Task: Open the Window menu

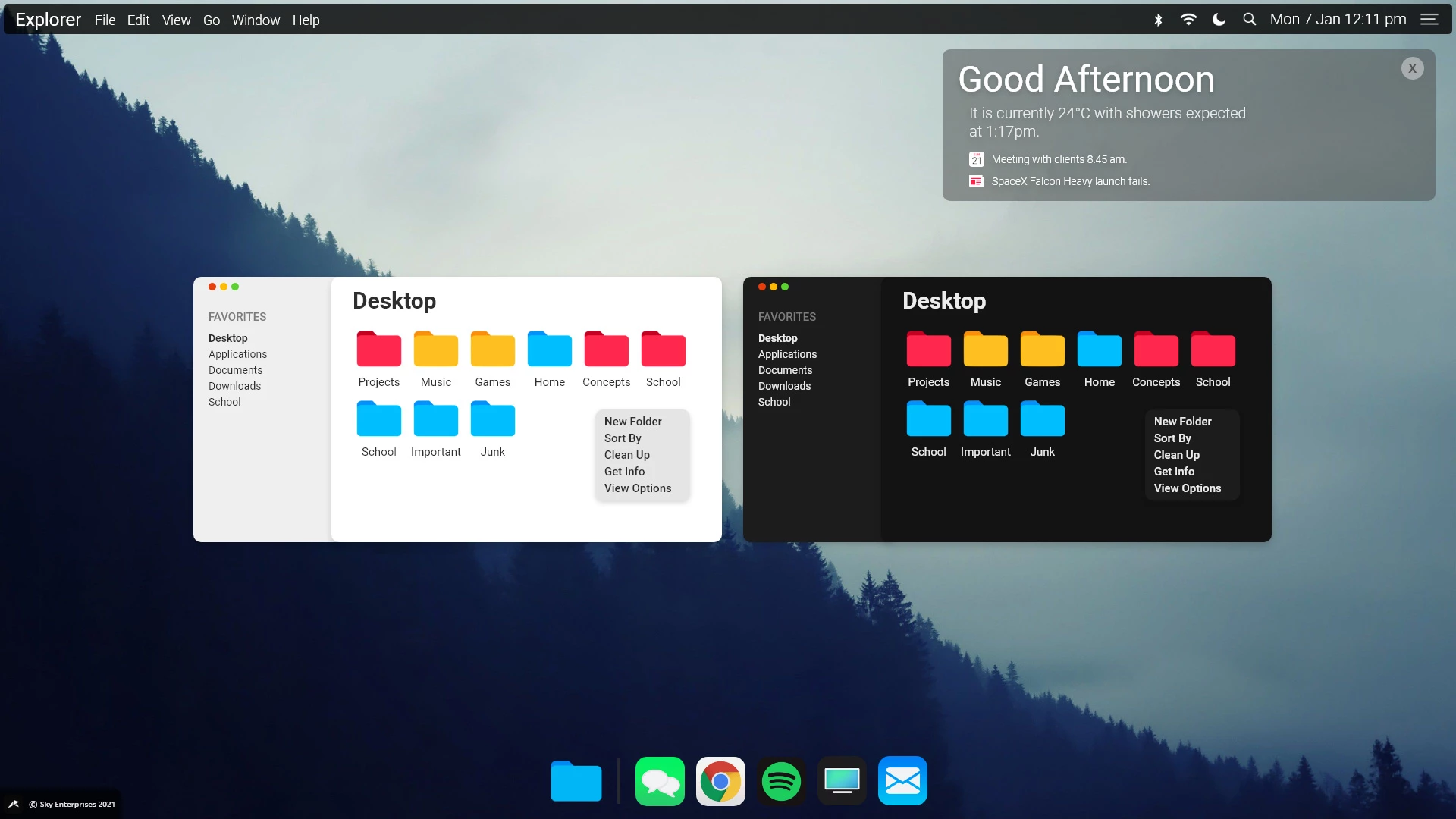Action: (x=256, y=20)
